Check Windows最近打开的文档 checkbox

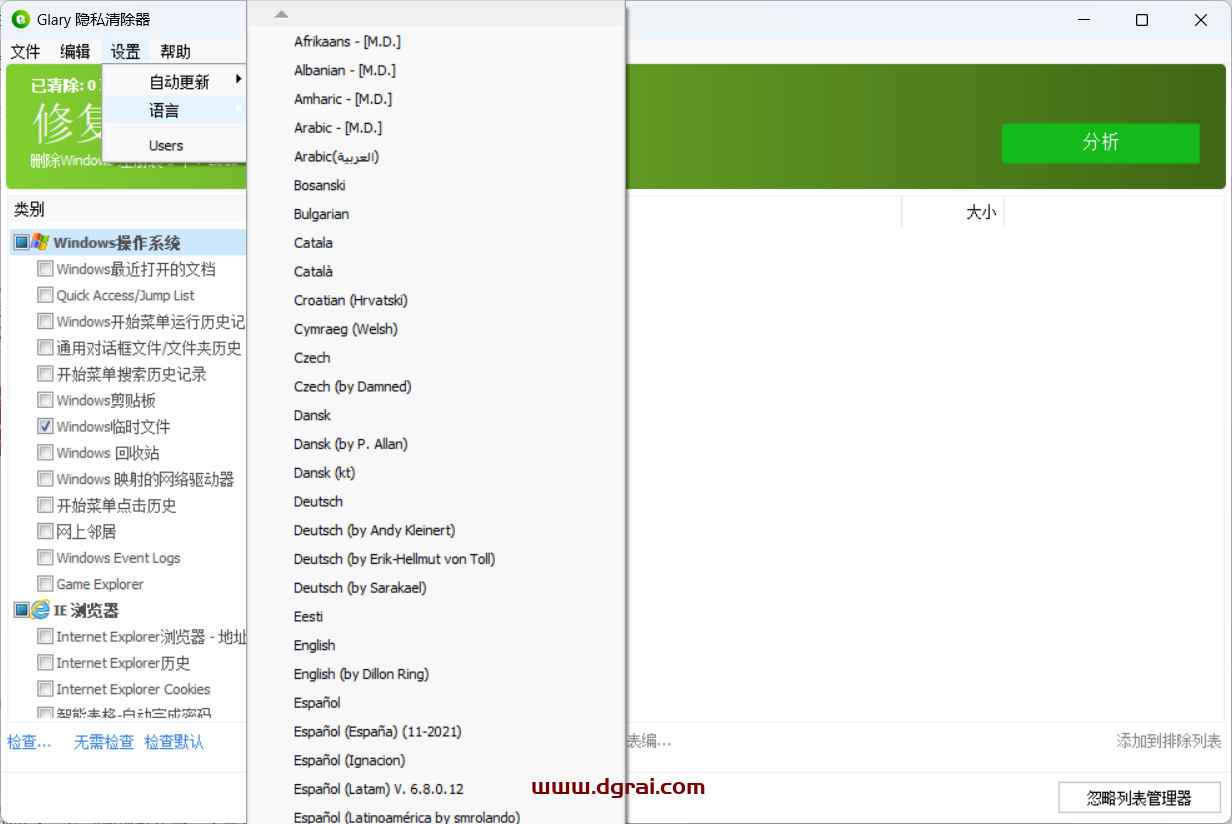(45, 269)
